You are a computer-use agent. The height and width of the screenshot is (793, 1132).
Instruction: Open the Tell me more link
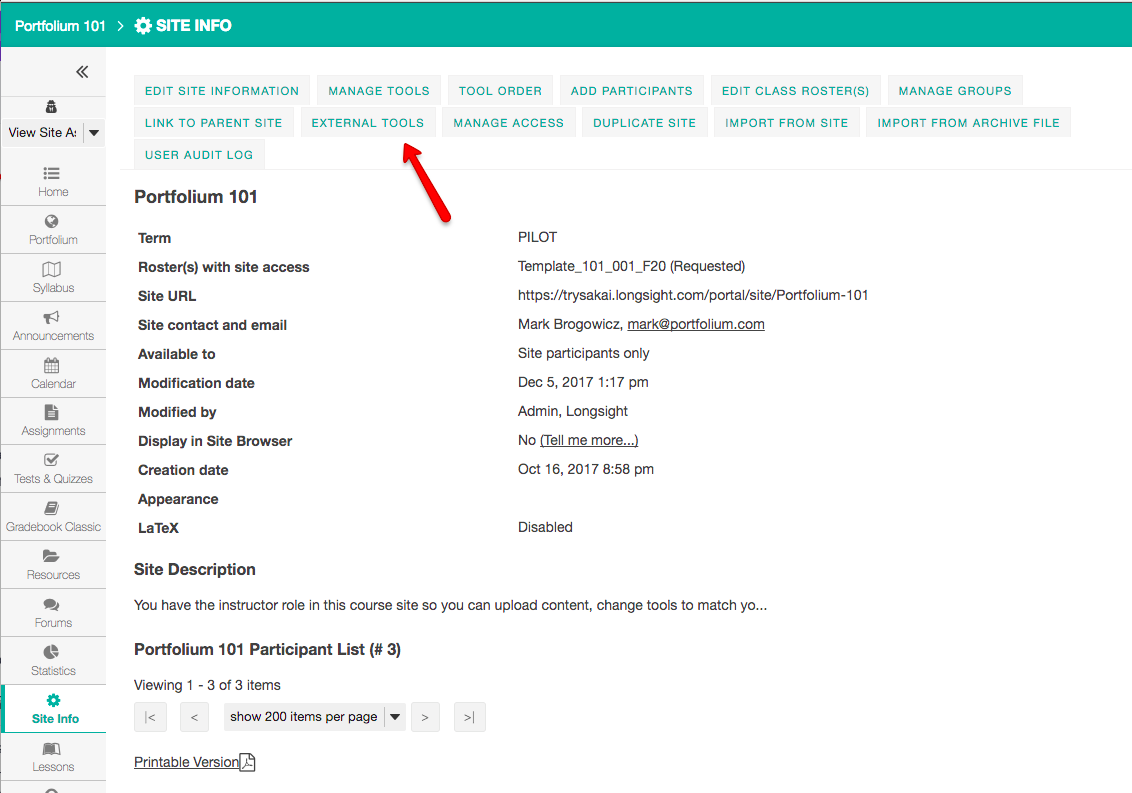tap(589, 440)
